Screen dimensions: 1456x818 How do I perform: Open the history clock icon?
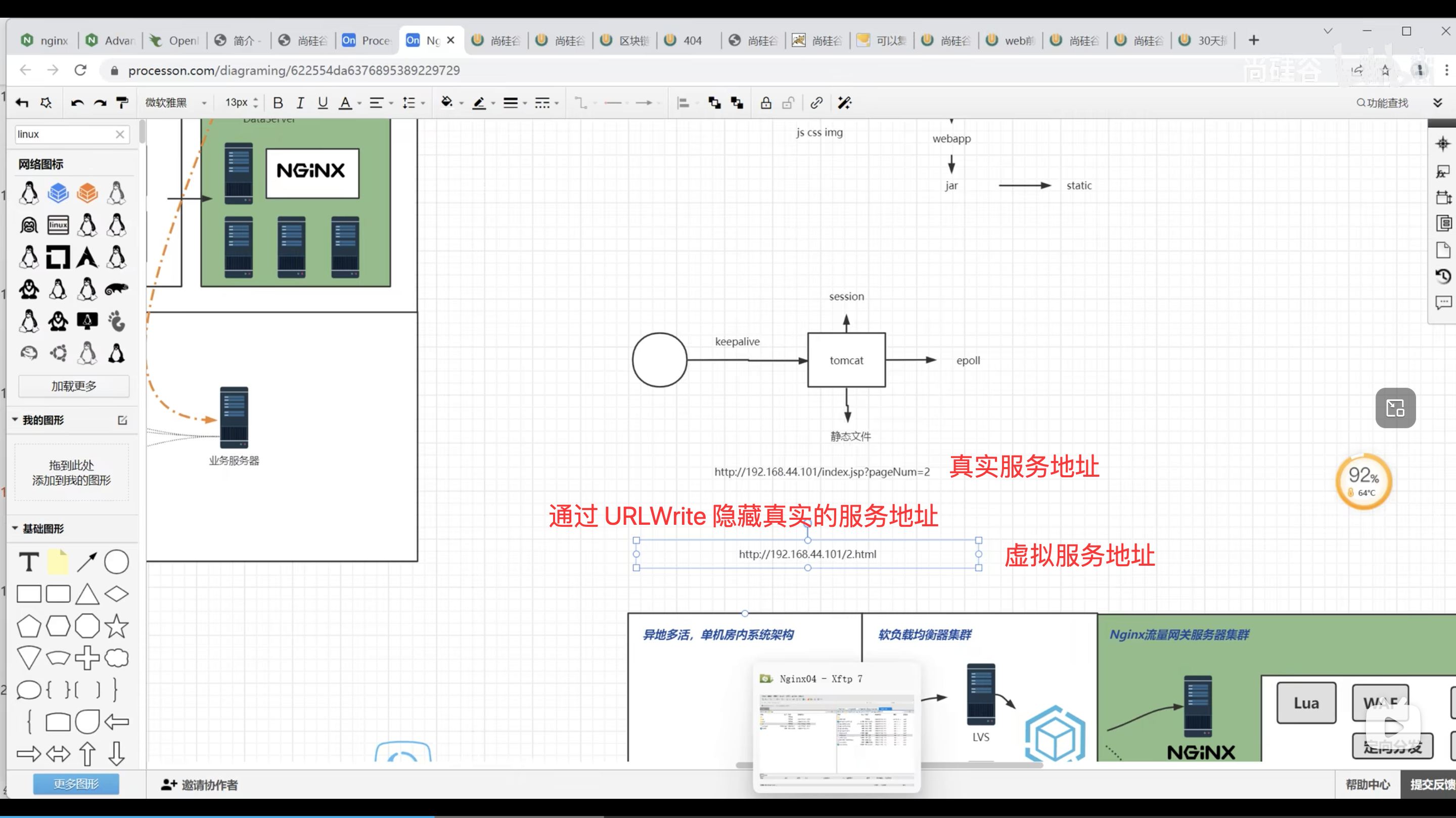1442,276
